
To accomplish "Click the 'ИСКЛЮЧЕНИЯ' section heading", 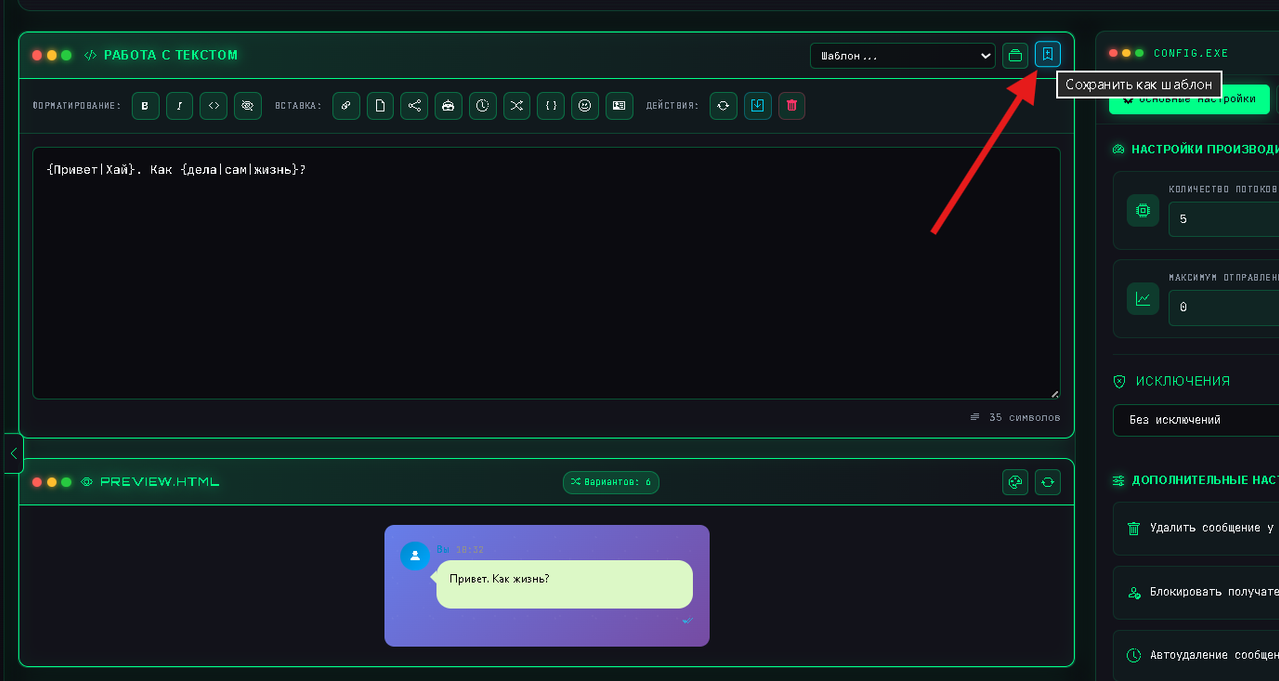I will pos(1183,381).
